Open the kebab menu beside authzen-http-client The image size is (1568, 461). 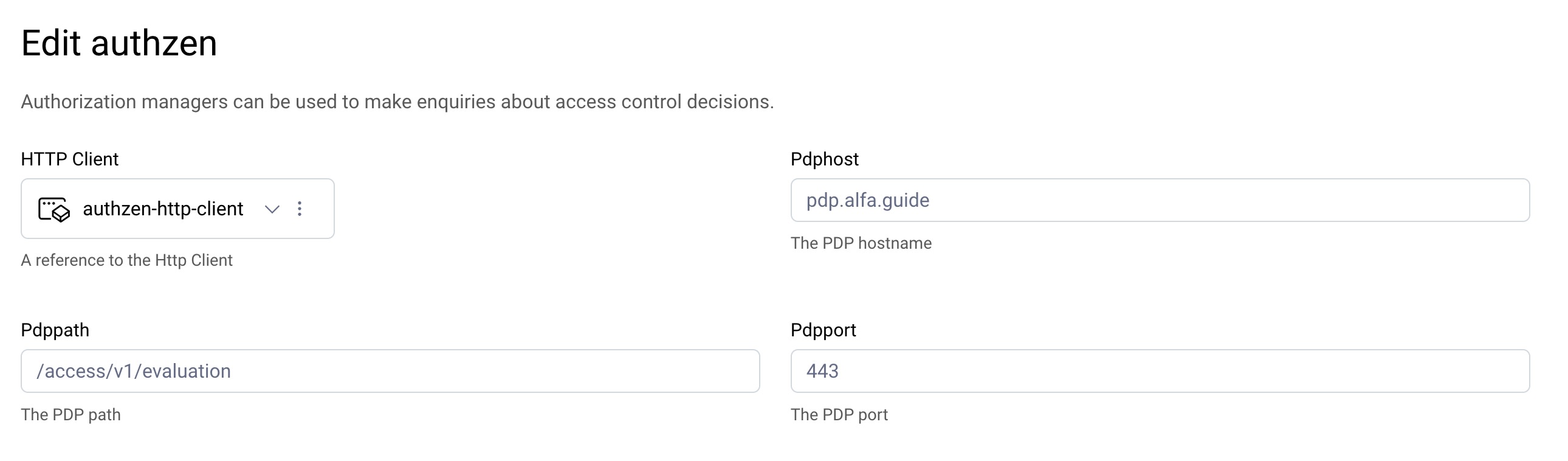(300, 208)
